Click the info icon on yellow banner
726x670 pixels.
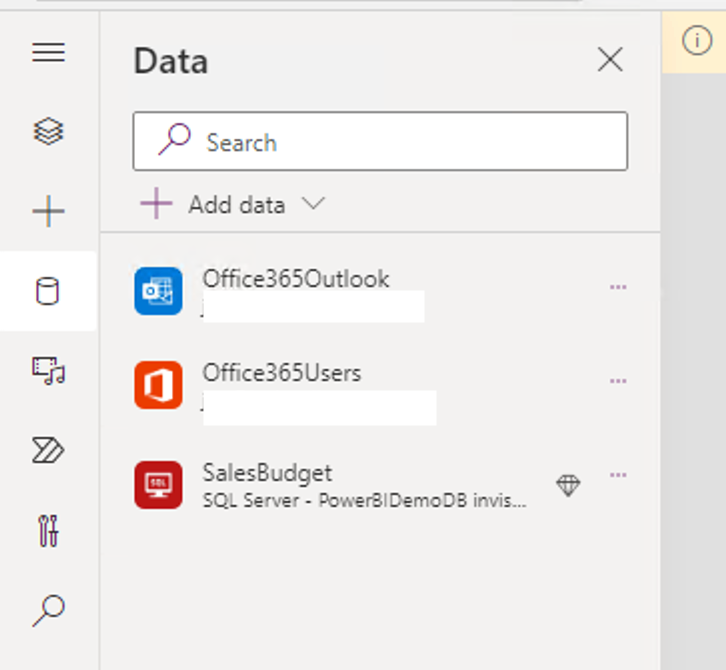tap(696, 41)
